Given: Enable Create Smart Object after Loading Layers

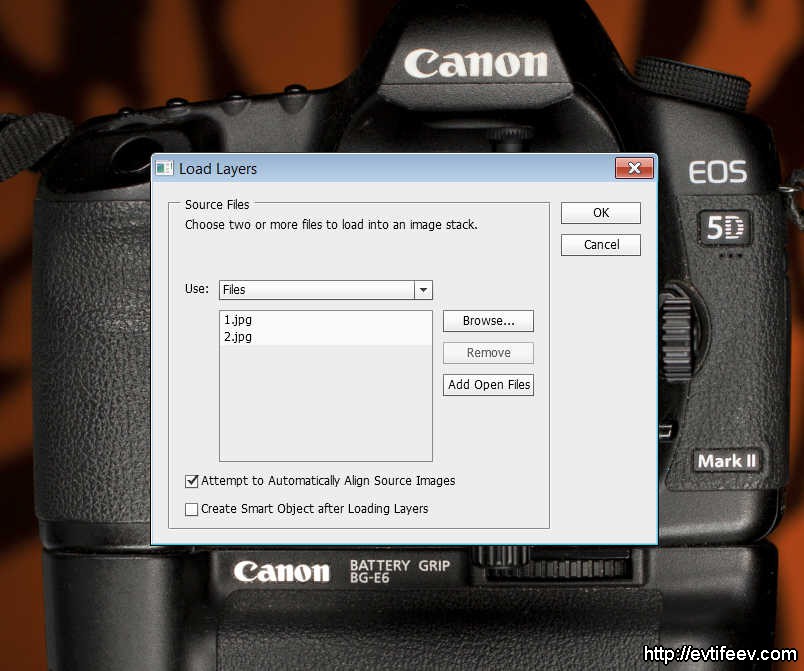Looking at the screenshot, I should (191, 509).
